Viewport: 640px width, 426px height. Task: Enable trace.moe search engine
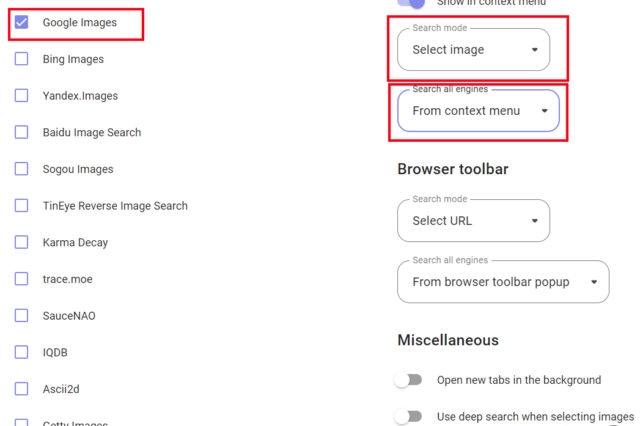22,279
